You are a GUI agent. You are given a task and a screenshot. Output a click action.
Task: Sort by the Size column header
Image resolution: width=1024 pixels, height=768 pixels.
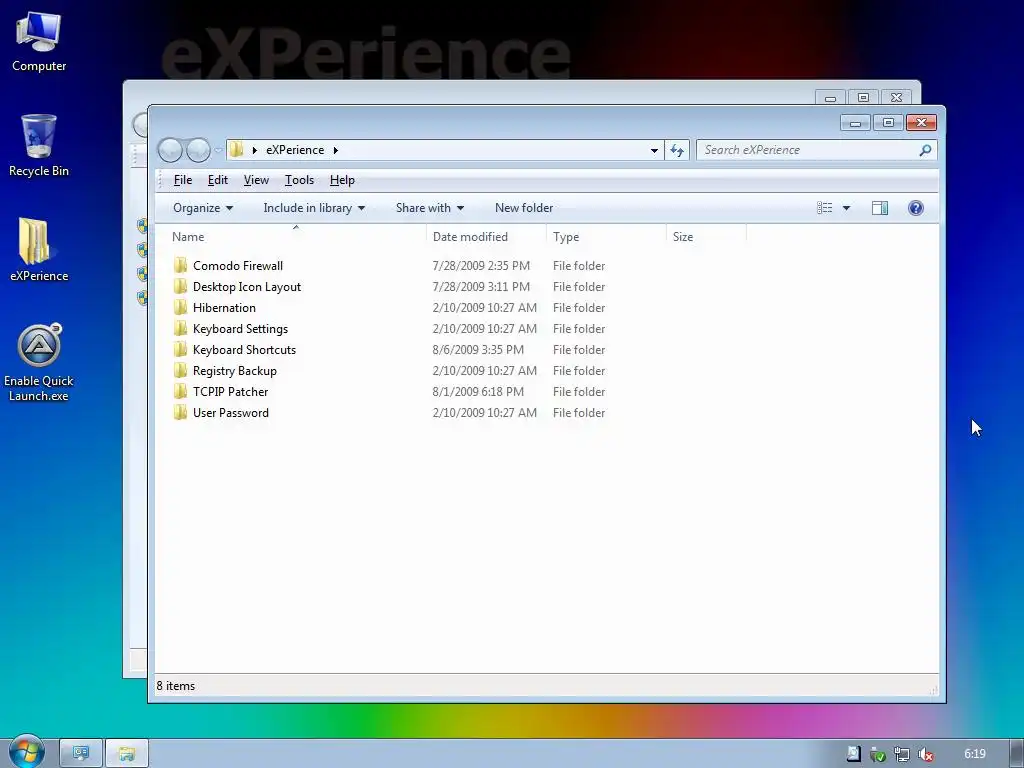pyautogui.click(x=706, y=236)
